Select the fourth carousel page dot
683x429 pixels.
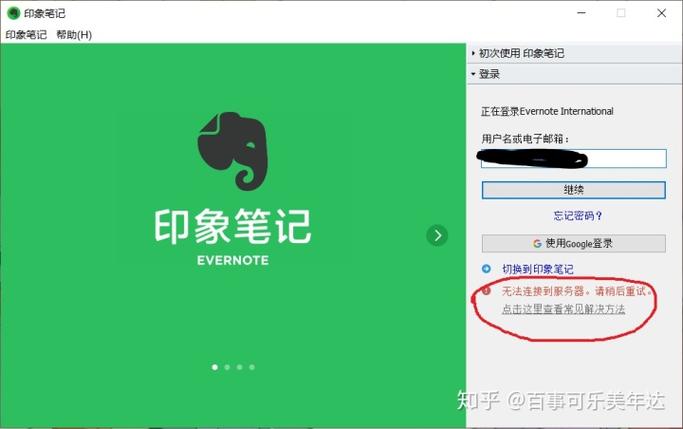(x=252, y=367)
